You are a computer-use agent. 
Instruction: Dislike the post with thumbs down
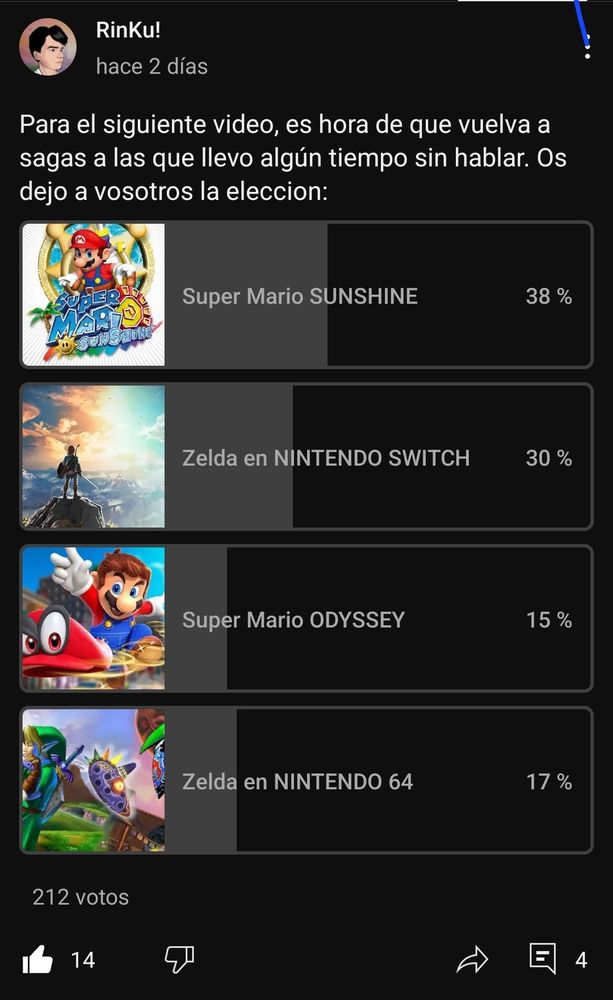pos(178,960)
